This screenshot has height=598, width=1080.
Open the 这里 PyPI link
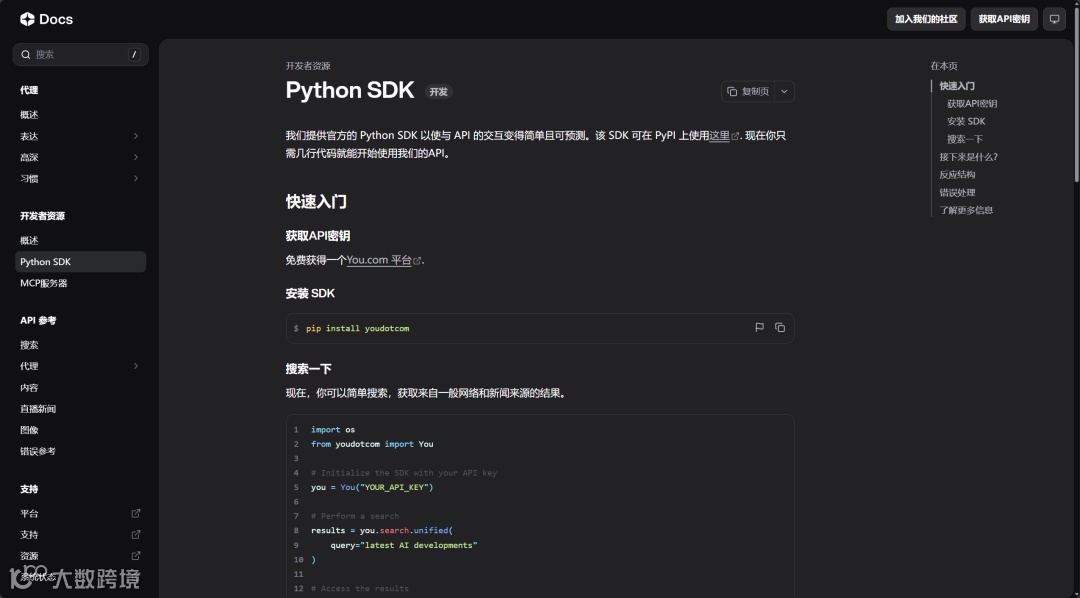(719, 136)
